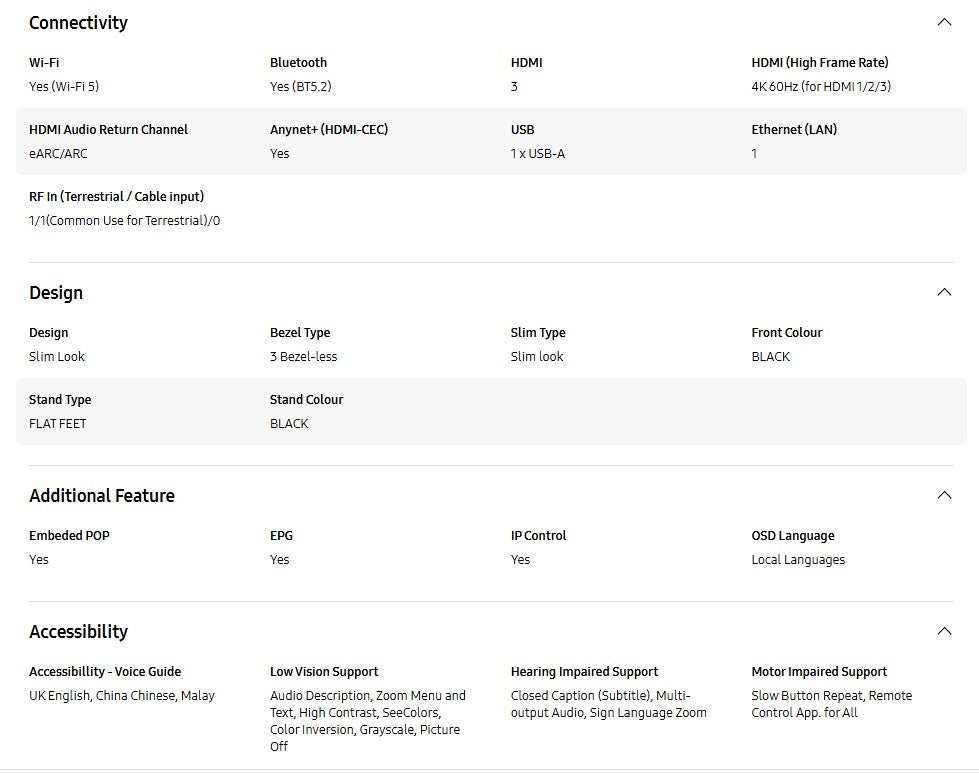Click the Design section heading
979x773 pixels.
[x=56, y=293]
